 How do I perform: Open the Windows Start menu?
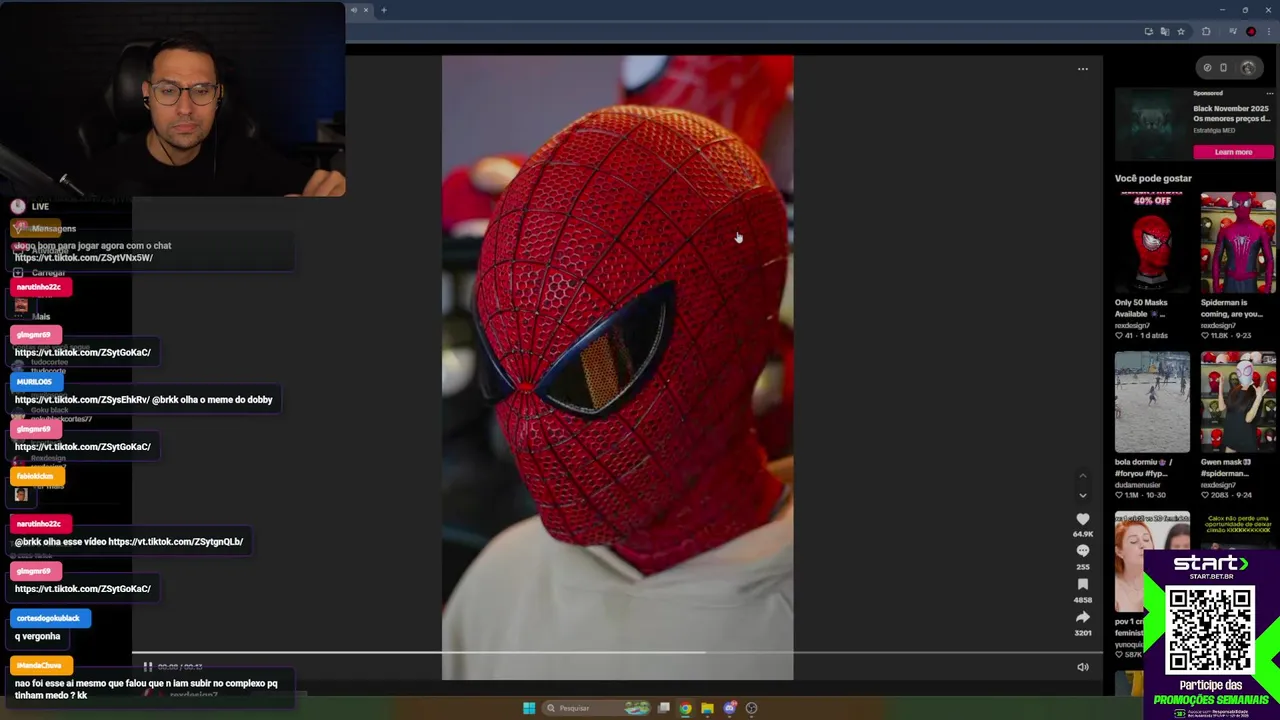point(529,708)
